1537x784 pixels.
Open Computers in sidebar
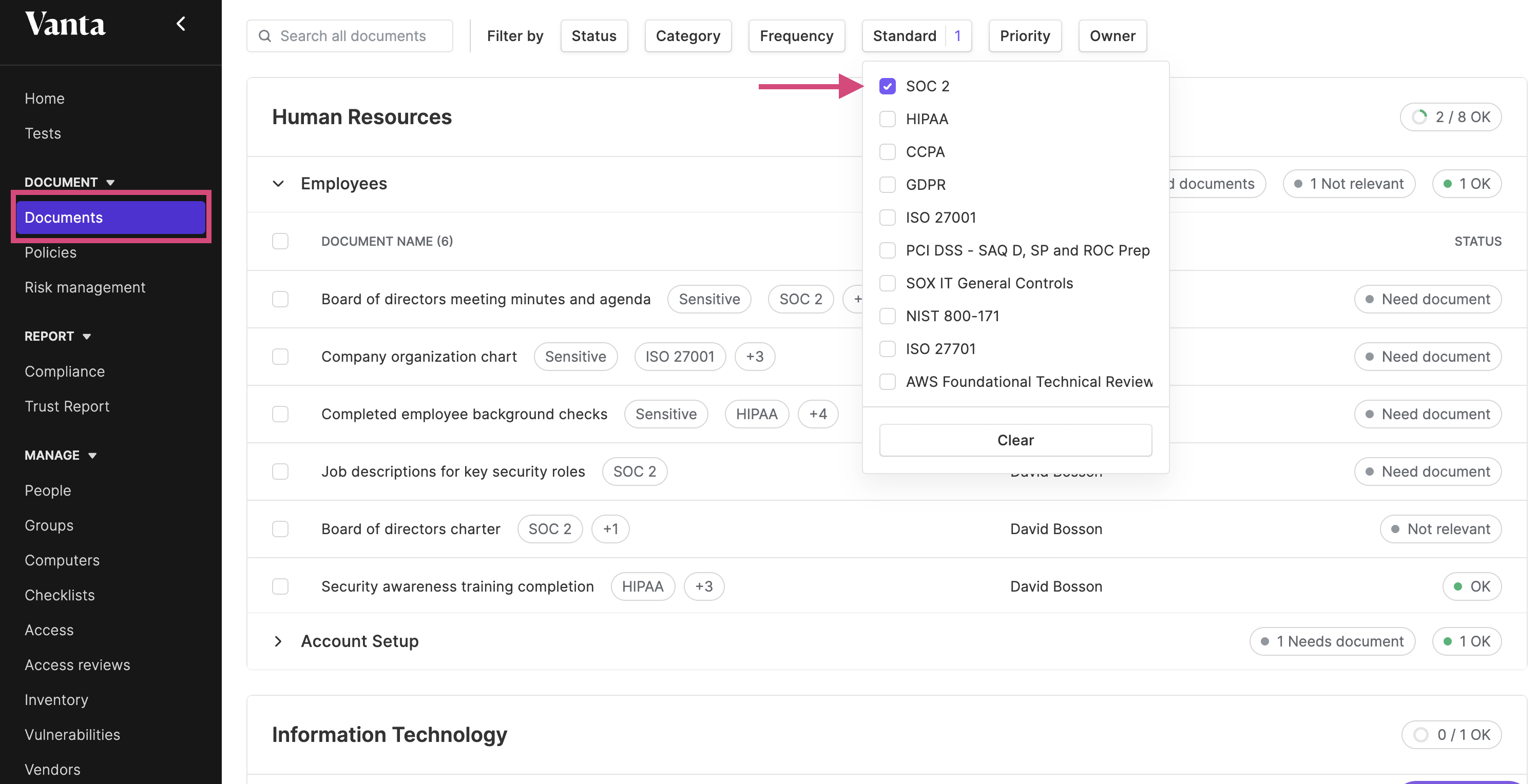click(62, 560)
